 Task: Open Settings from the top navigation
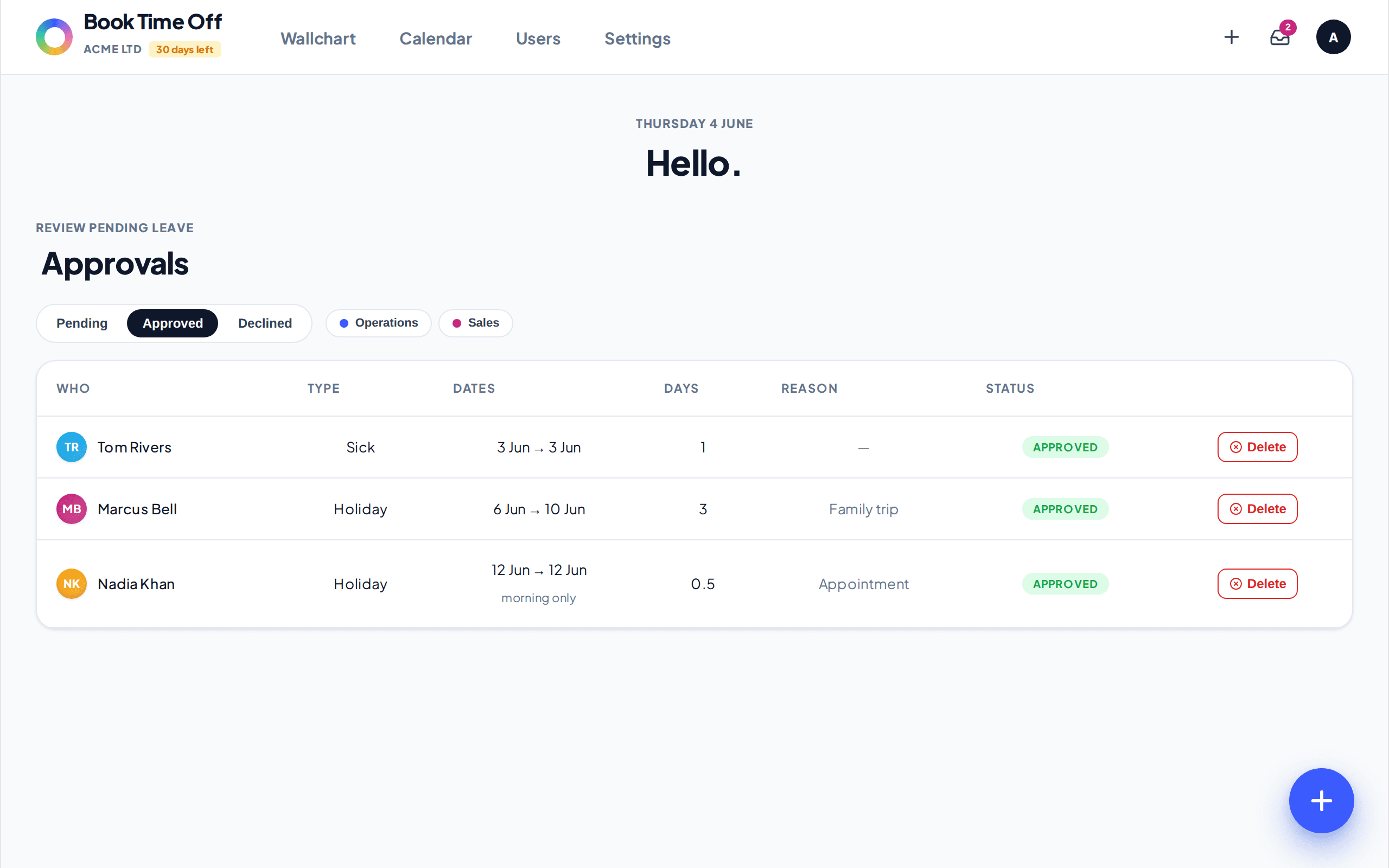637,39
